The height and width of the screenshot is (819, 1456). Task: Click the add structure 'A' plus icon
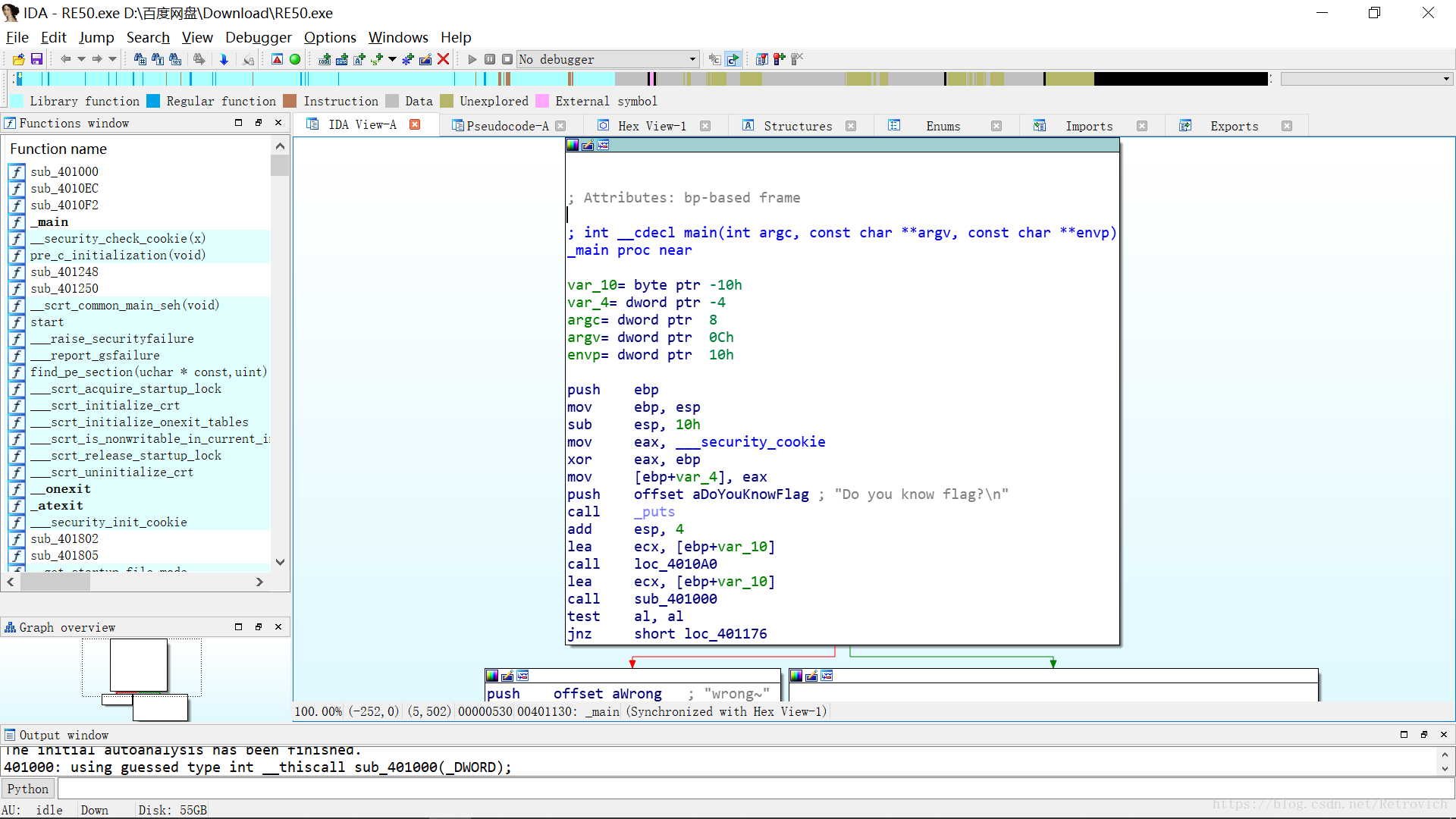(x=359, y=59)
